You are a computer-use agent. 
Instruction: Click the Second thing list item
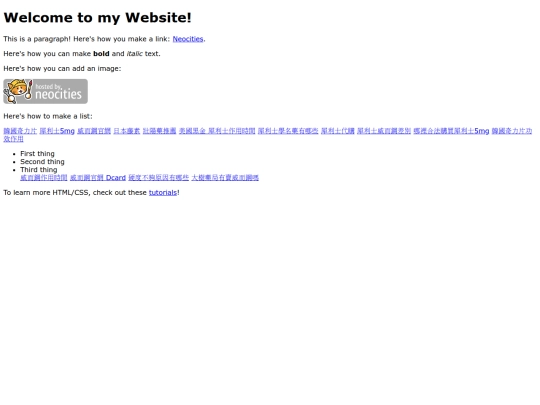pos(42,162)
